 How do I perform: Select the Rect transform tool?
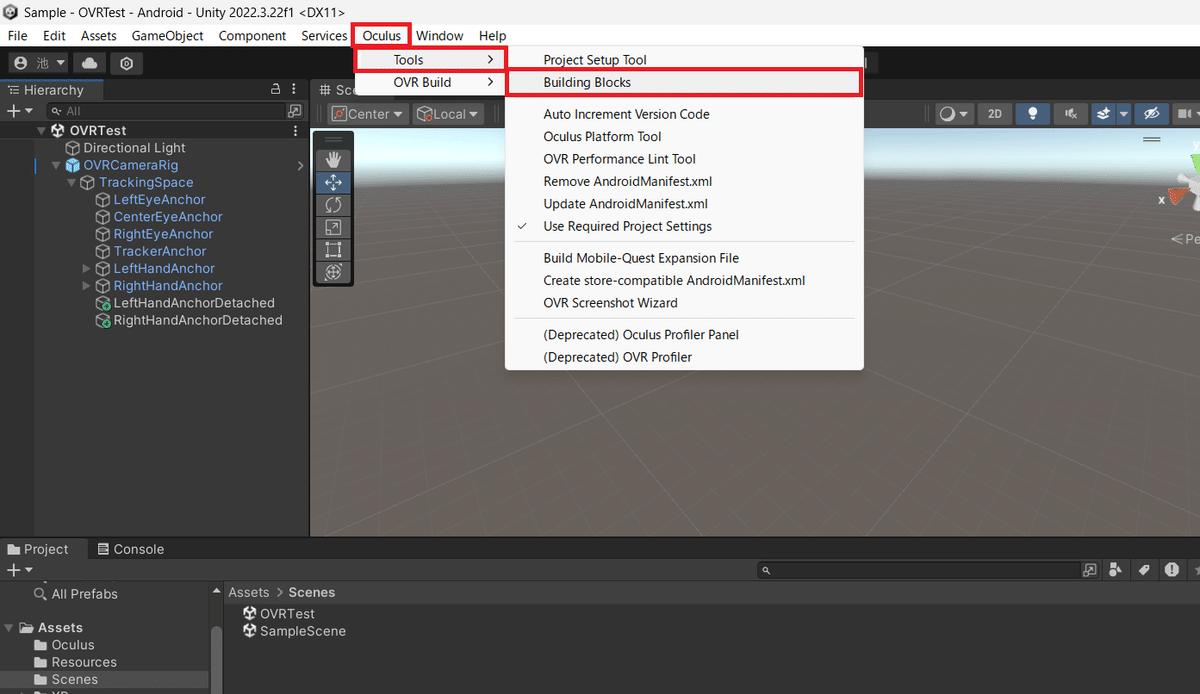(x=333, y=250)
